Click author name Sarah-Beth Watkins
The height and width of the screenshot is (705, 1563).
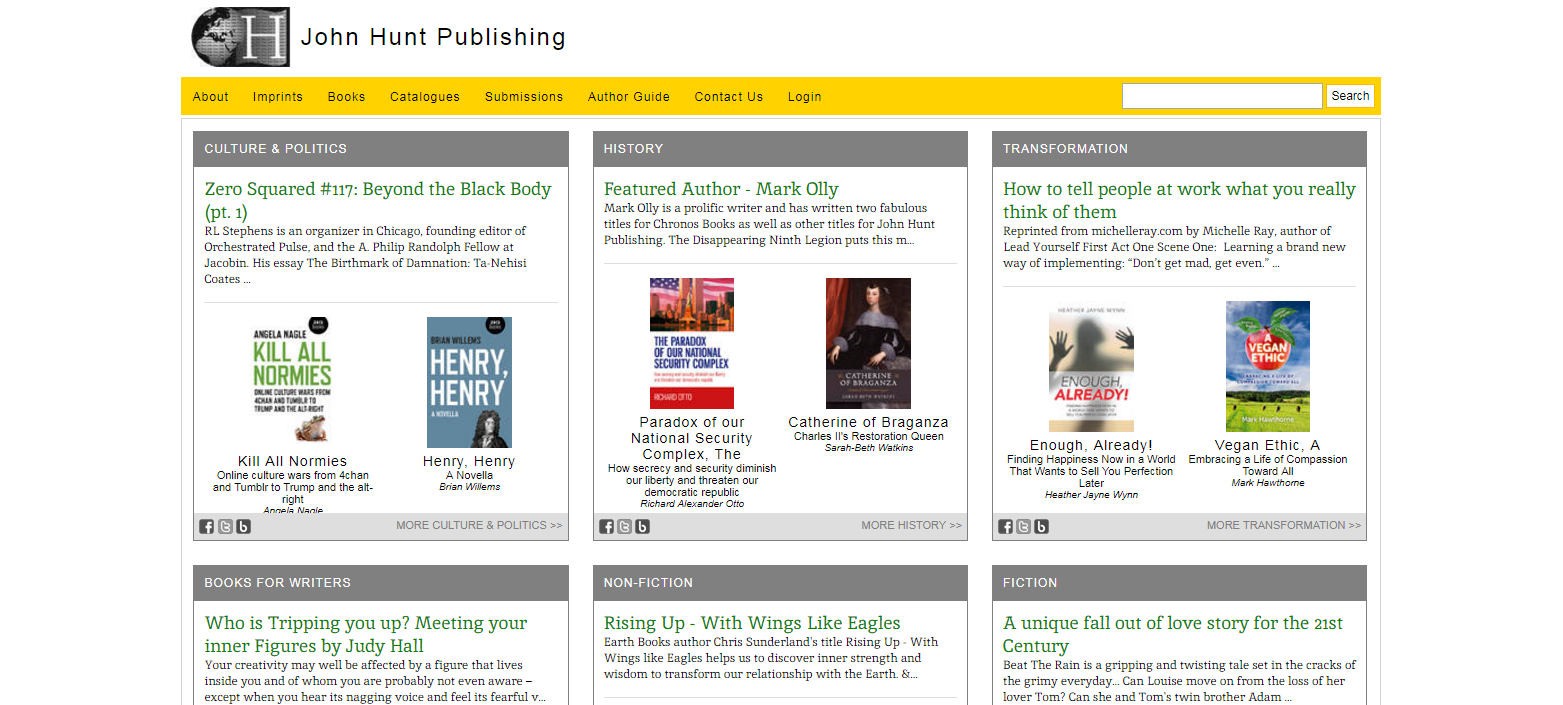(x=868, y=448)
